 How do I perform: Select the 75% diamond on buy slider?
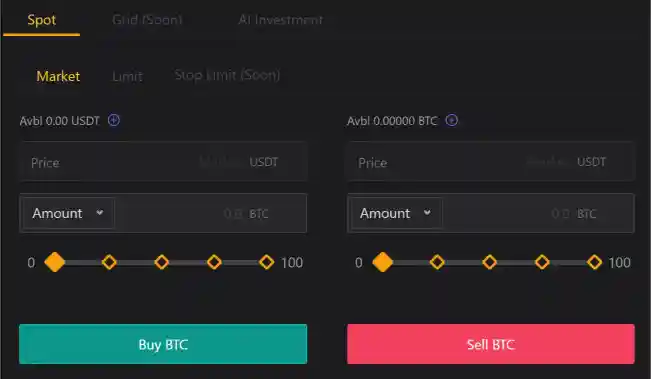click(214, 262)
